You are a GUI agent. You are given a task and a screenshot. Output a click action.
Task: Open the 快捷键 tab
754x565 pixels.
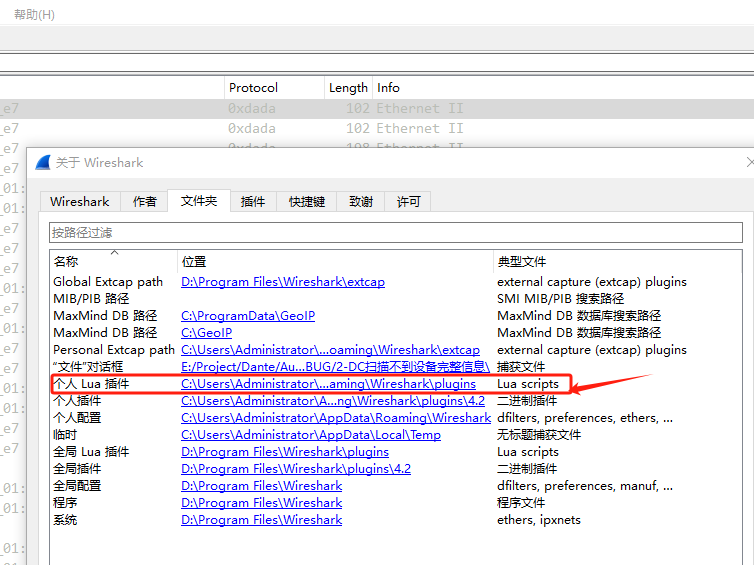pos(307,201)
